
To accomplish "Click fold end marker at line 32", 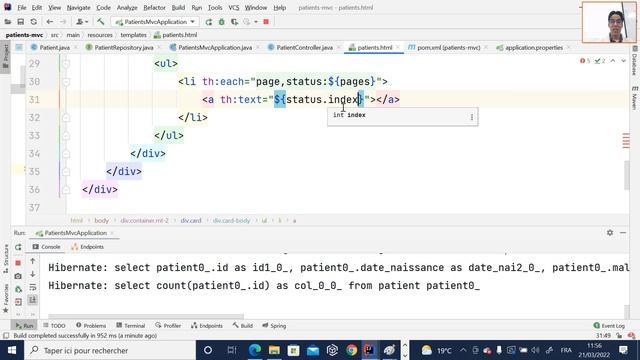I will (x=66, y=118).
